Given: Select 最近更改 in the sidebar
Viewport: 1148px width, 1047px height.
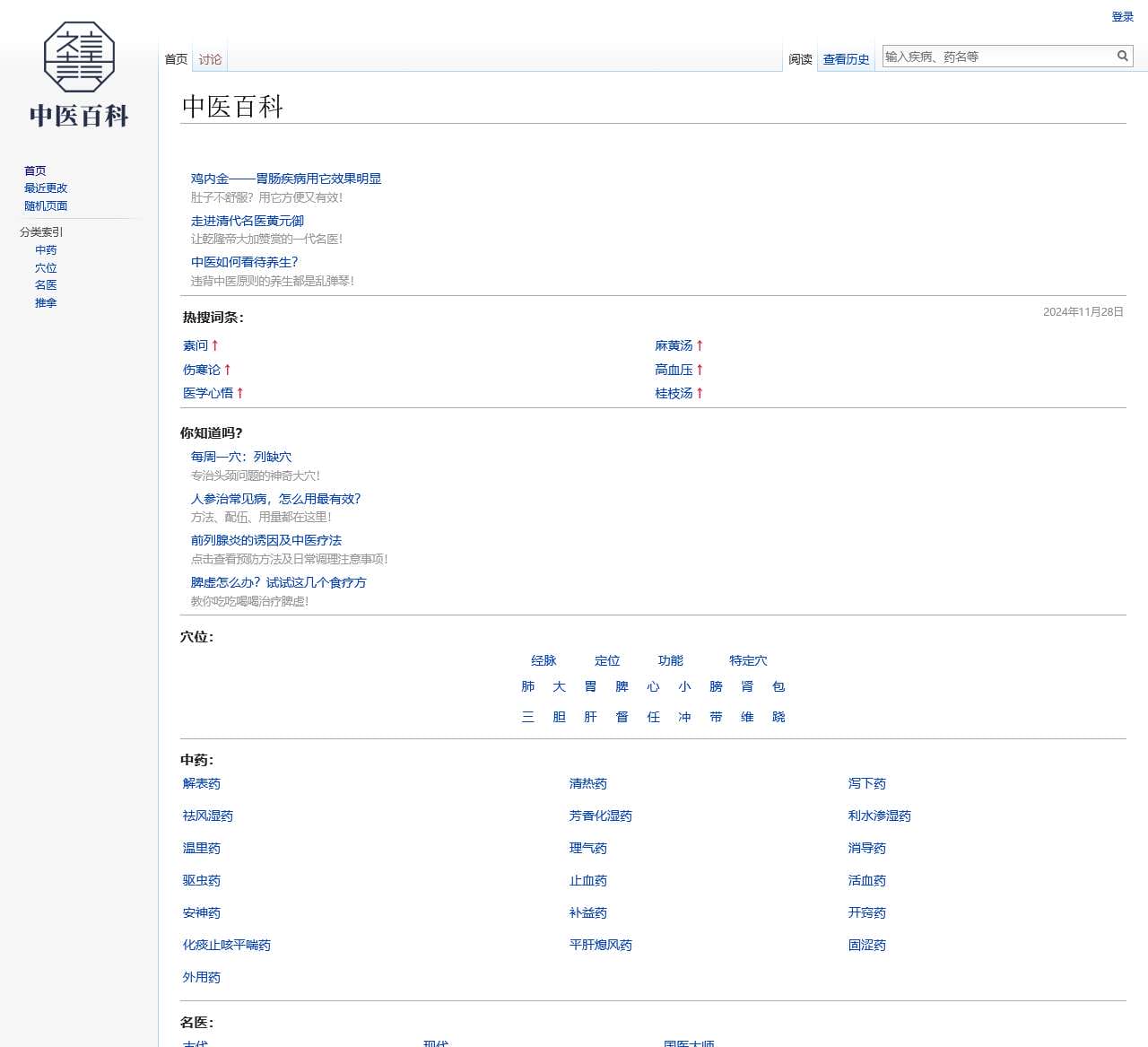Looking at the screenshot, I should (46, 188).
